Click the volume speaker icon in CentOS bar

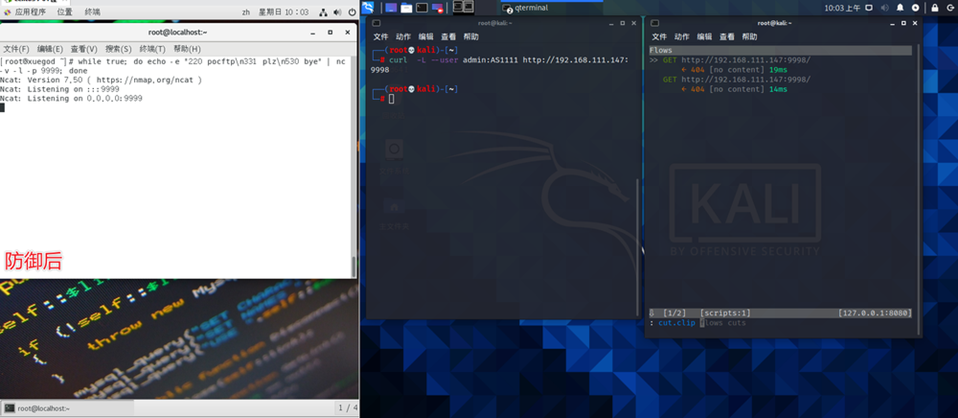pyautogui.click(x=337, y=12)
